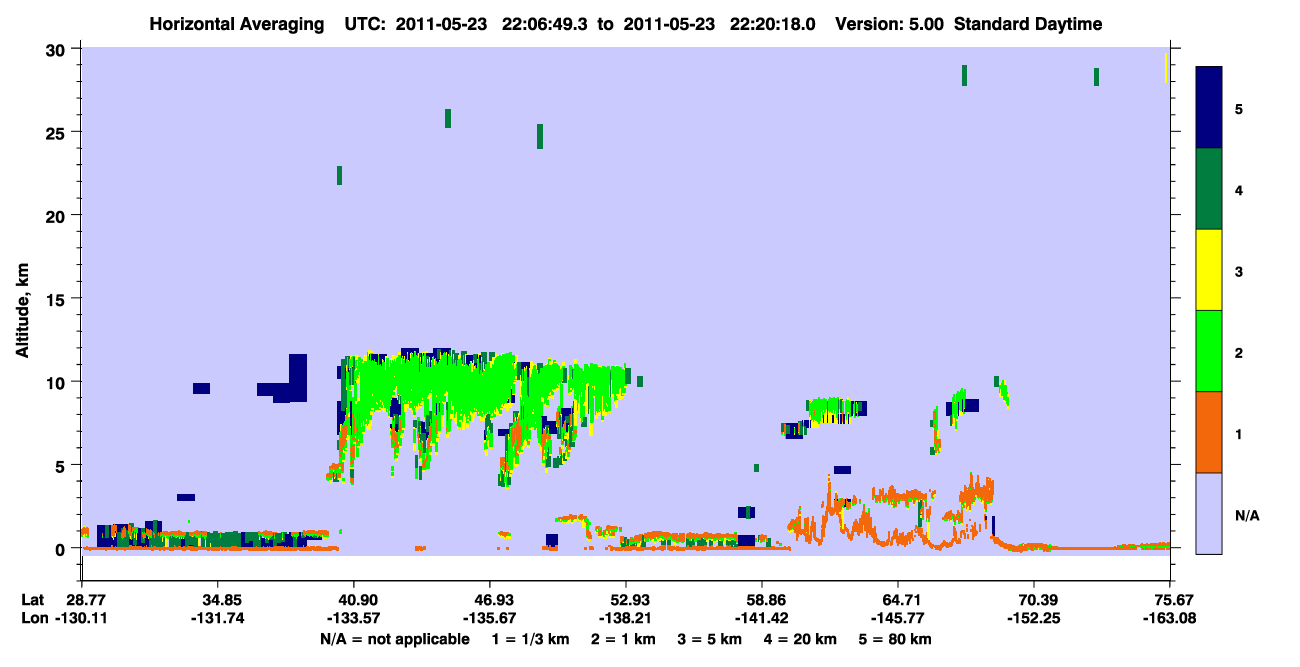This screenshot has height=667, width=1300.
Task: Click longitude value "-152.25"
Action: [1034, 618]
